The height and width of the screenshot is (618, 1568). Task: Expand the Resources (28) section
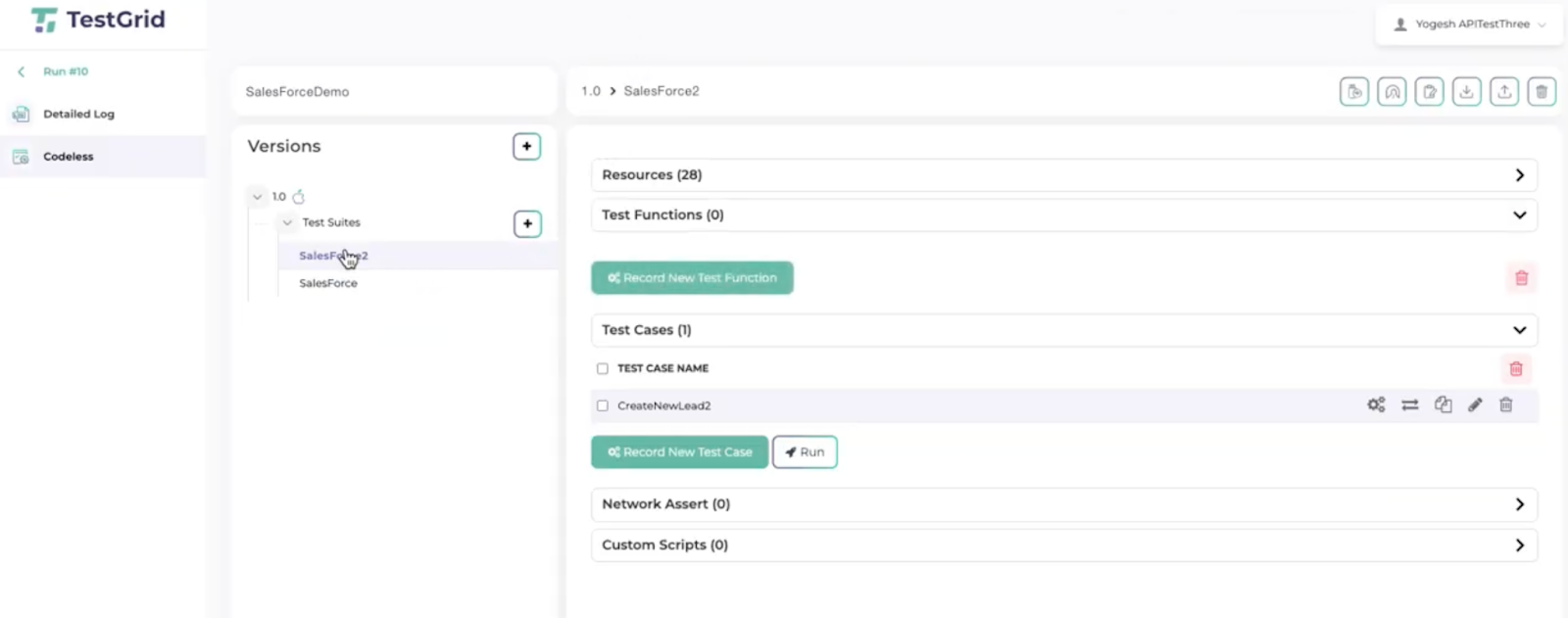pos(1064,175)
